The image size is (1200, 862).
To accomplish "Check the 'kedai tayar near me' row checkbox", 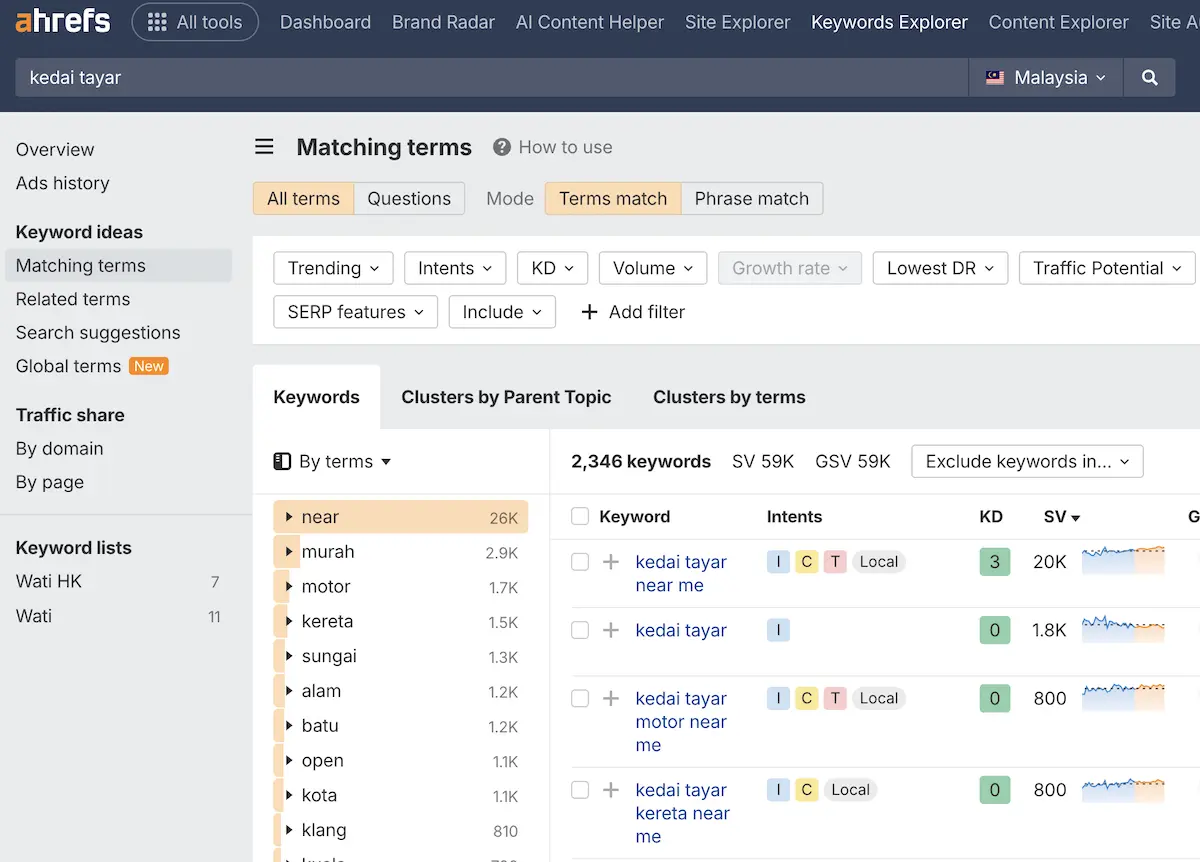I will (x=580, y=562).
